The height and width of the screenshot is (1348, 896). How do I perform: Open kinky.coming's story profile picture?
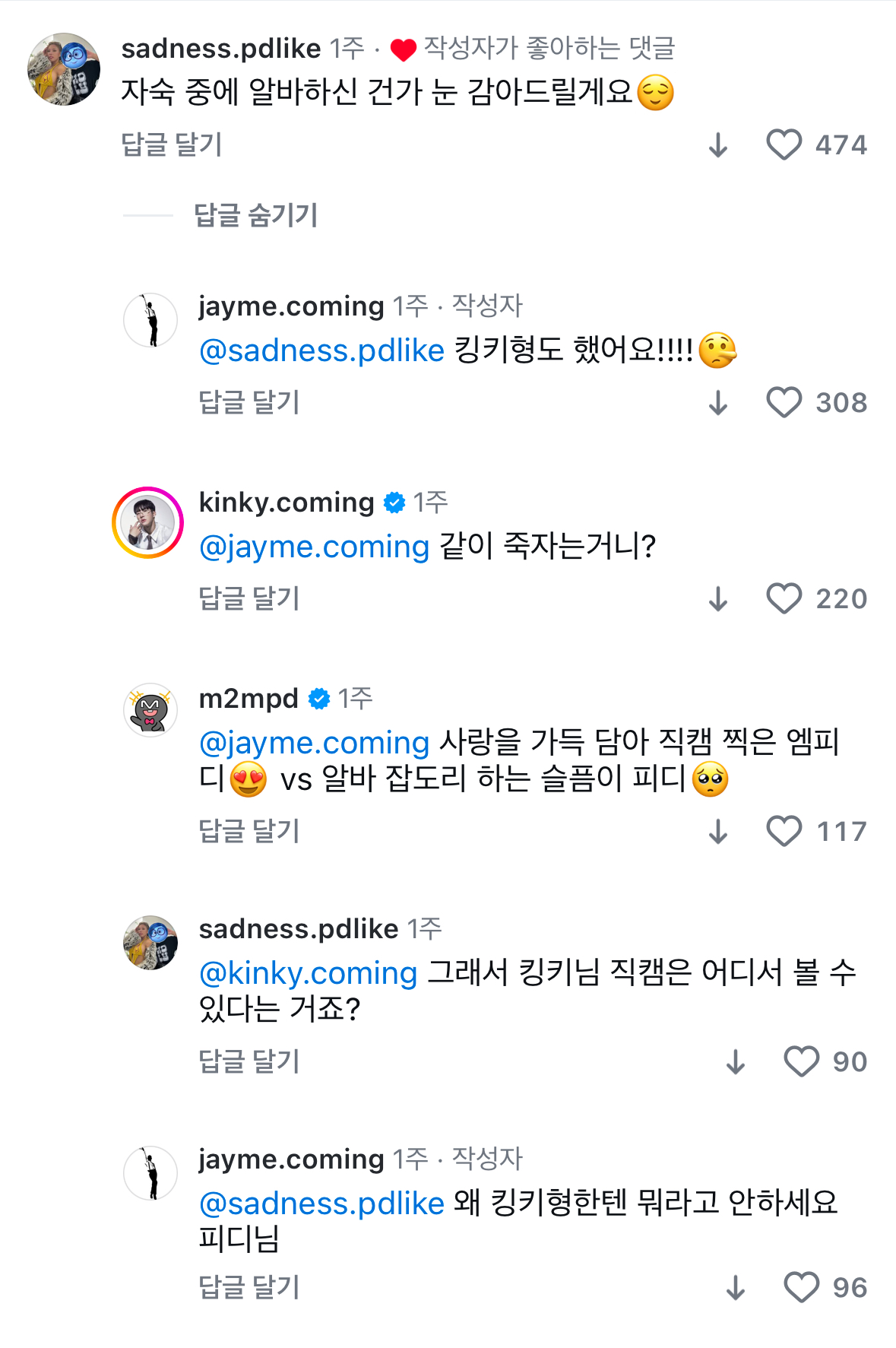[x=148, y=523]
